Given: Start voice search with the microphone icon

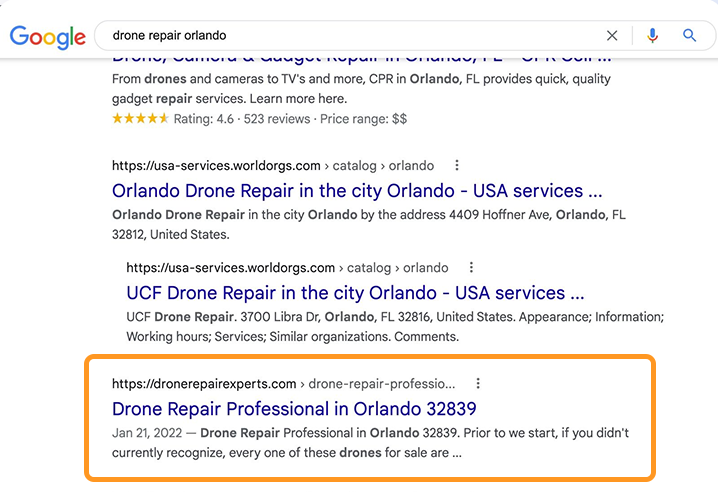Looking at the screenshot, I should pos(653,35).
